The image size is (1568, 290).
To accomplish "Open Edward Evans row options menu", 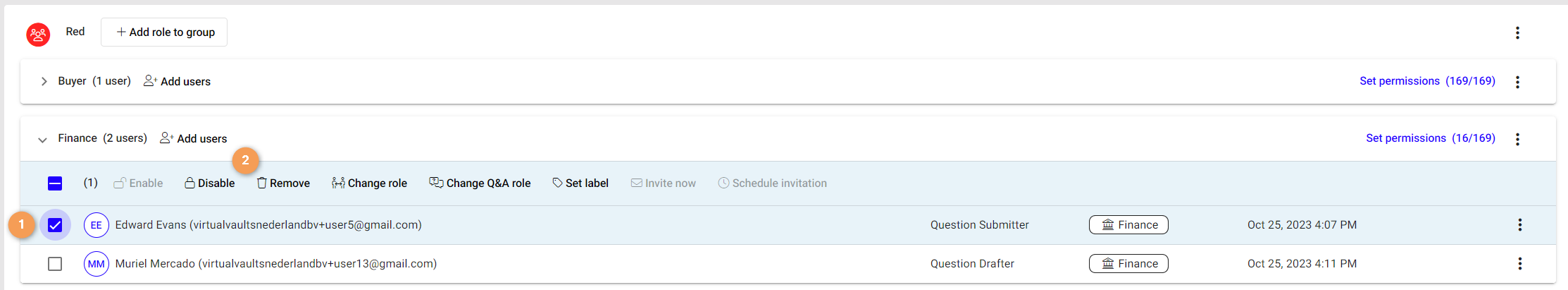I will [1519, 225].
